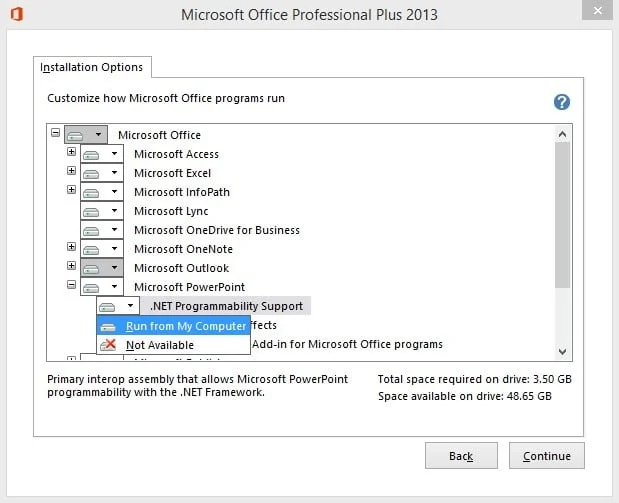
Task: Open Microsoft Outlook install option dropdown
Action: [x=102, y=268]
